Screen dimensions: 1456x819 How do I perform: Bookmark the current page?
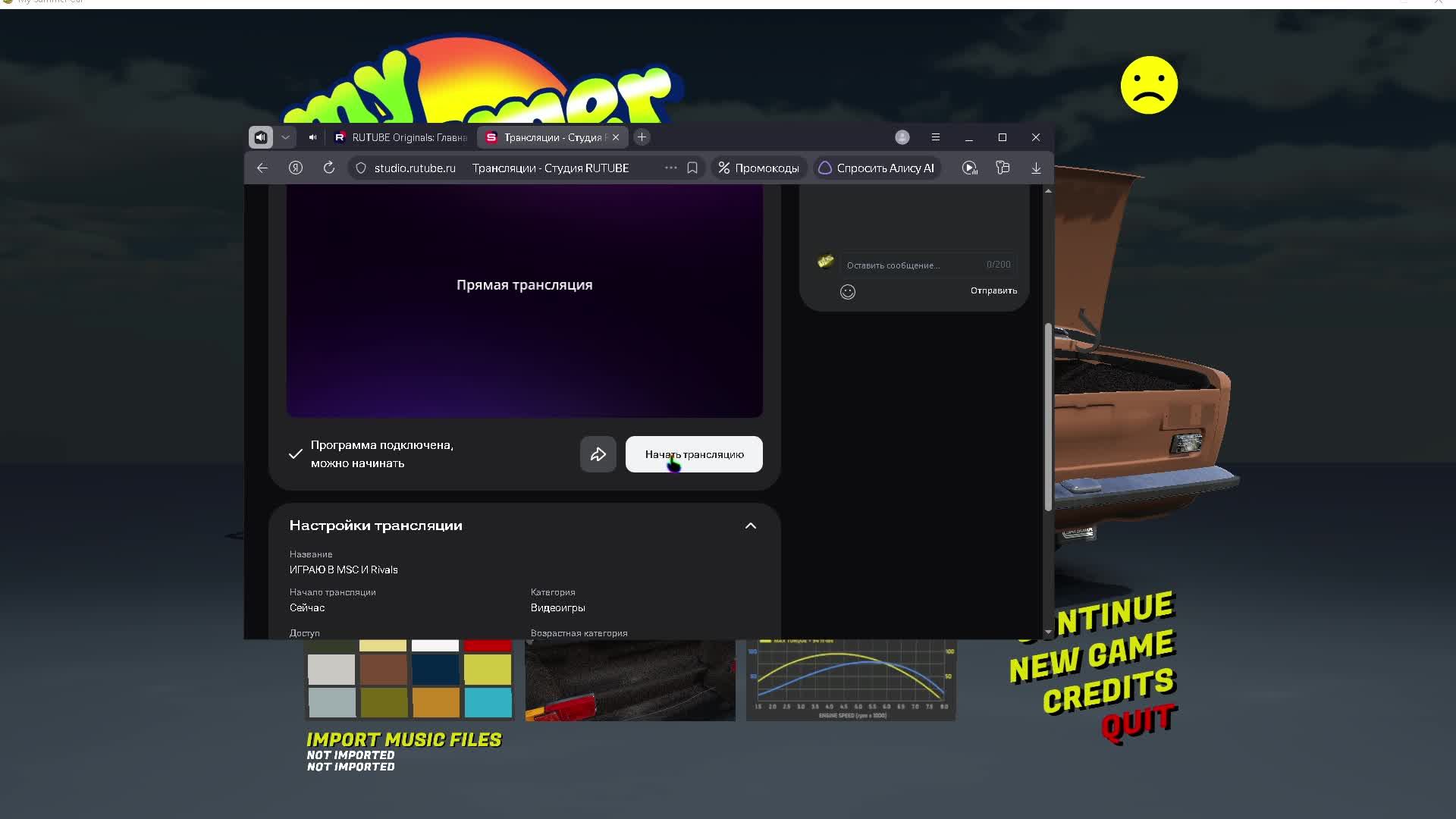point(692,168)
